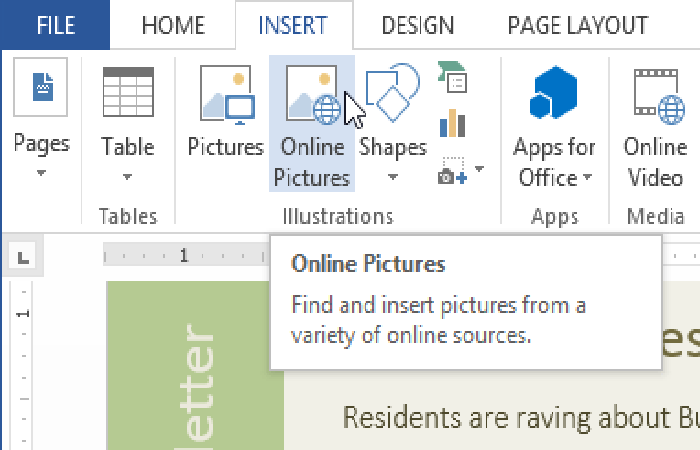
Task: Click the Shapes icon
Action: (392, 92)
